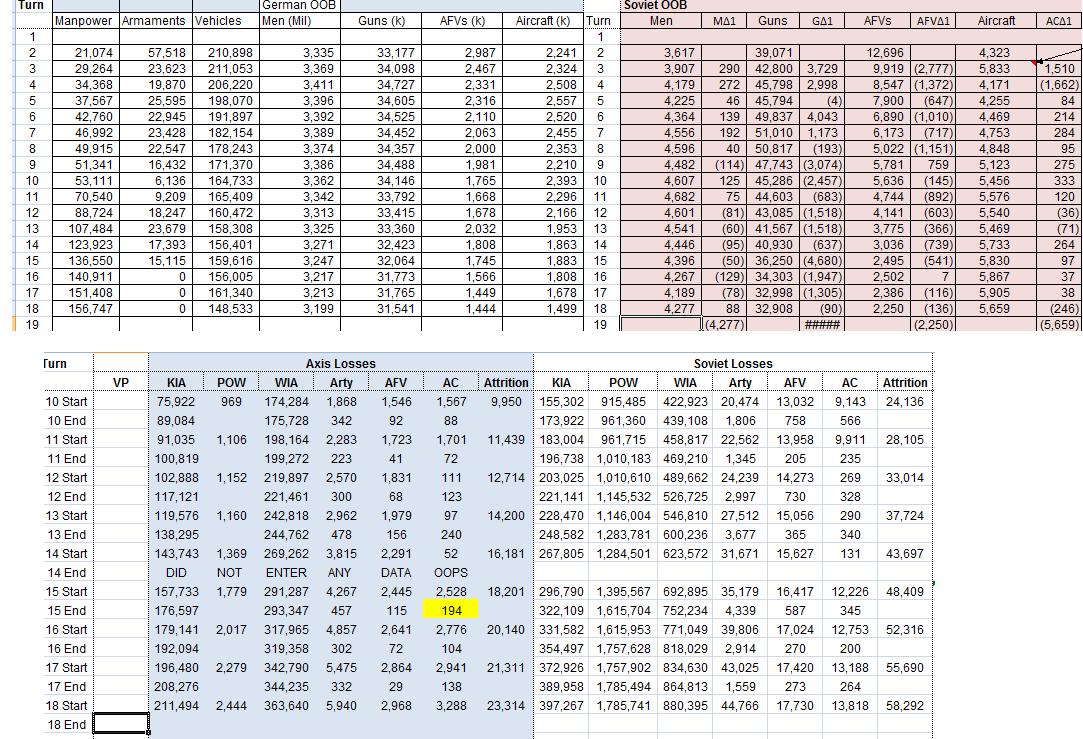Select the Soviet OOB header cell
This screenshot has width=1083, height=739.
pyautogui.click(x=851, y=5)
